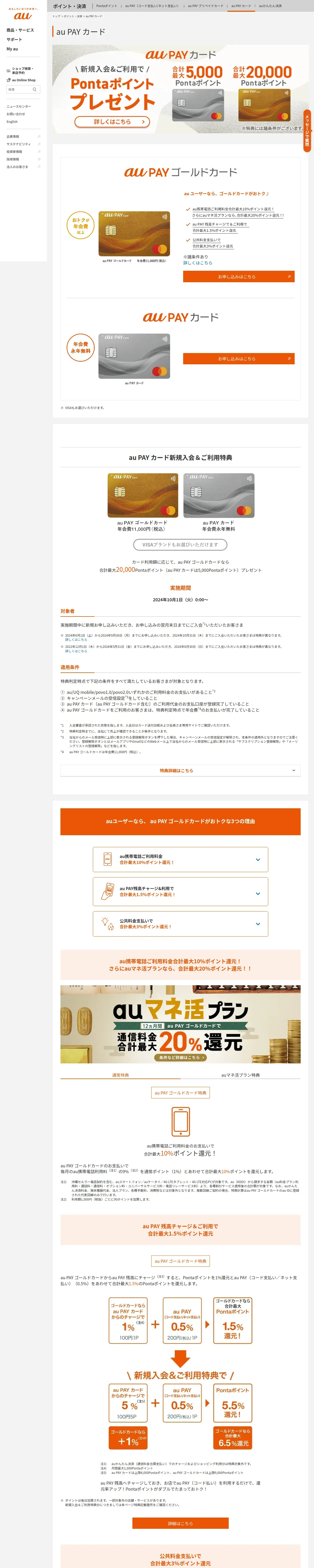Click the lightbulb utility bills icon
Image resolution: width=314 pixels, height=1568 pixels.
point(107,923)
